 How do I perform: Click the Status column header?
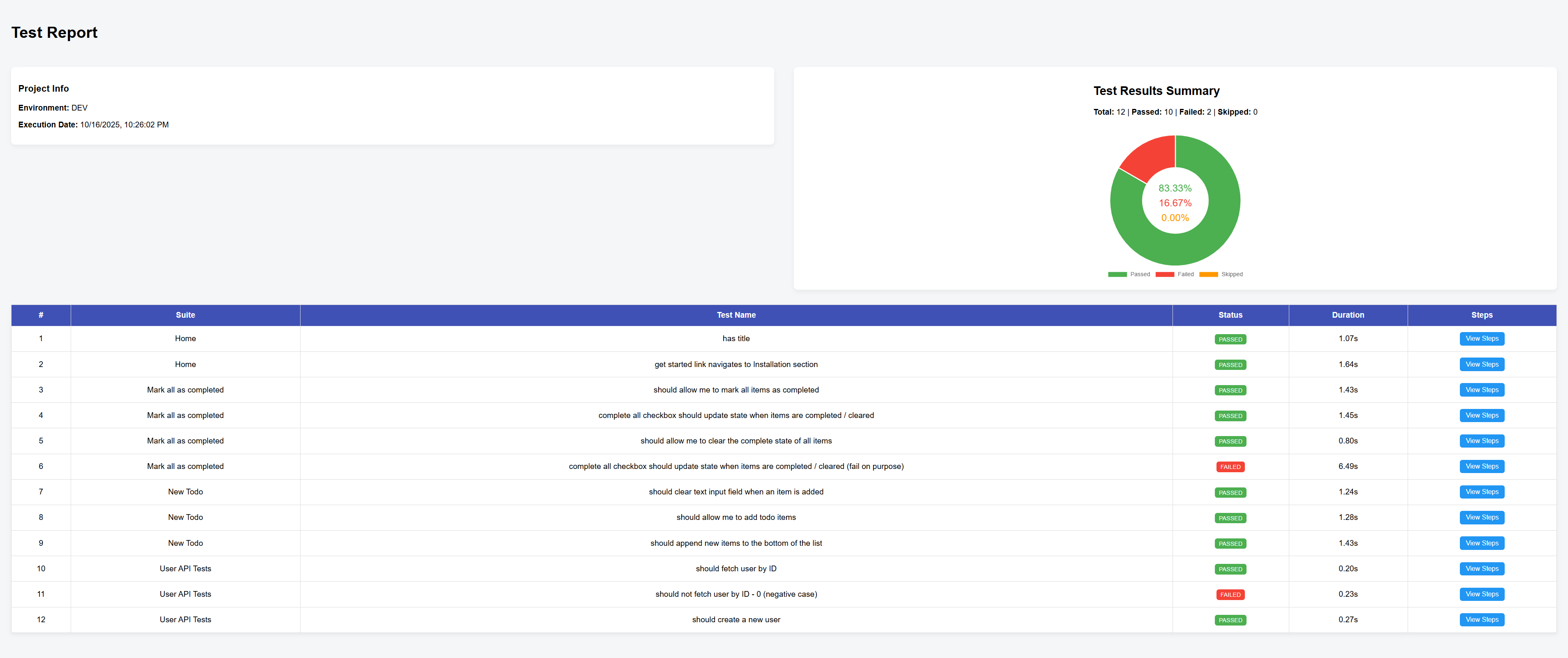tap(1230, 315)
